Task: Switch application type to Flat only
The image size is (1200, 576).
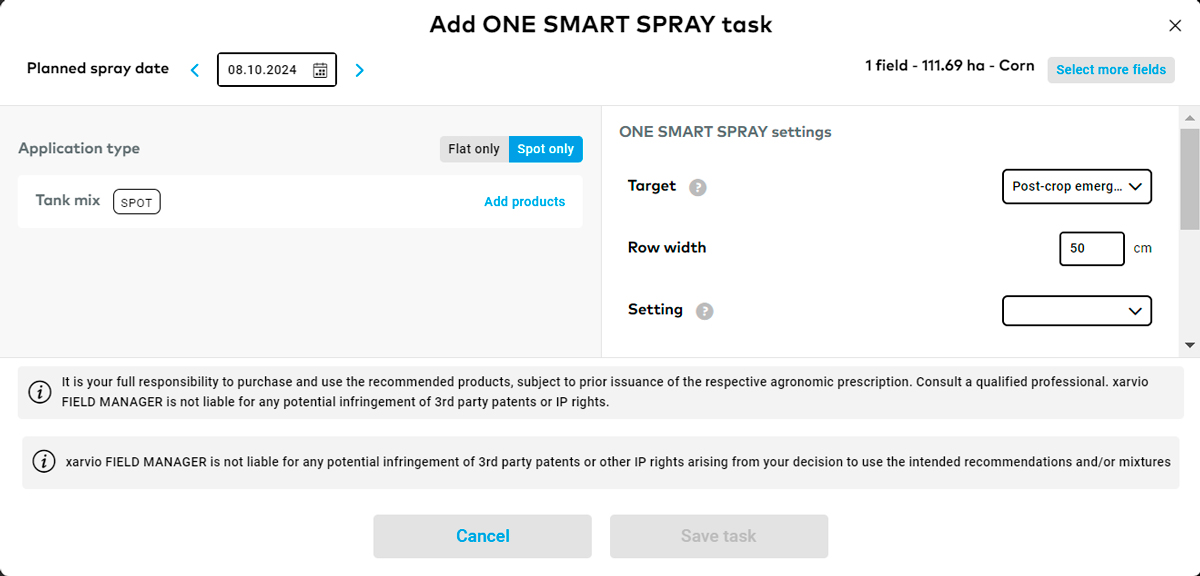Action: pos(474,149)
